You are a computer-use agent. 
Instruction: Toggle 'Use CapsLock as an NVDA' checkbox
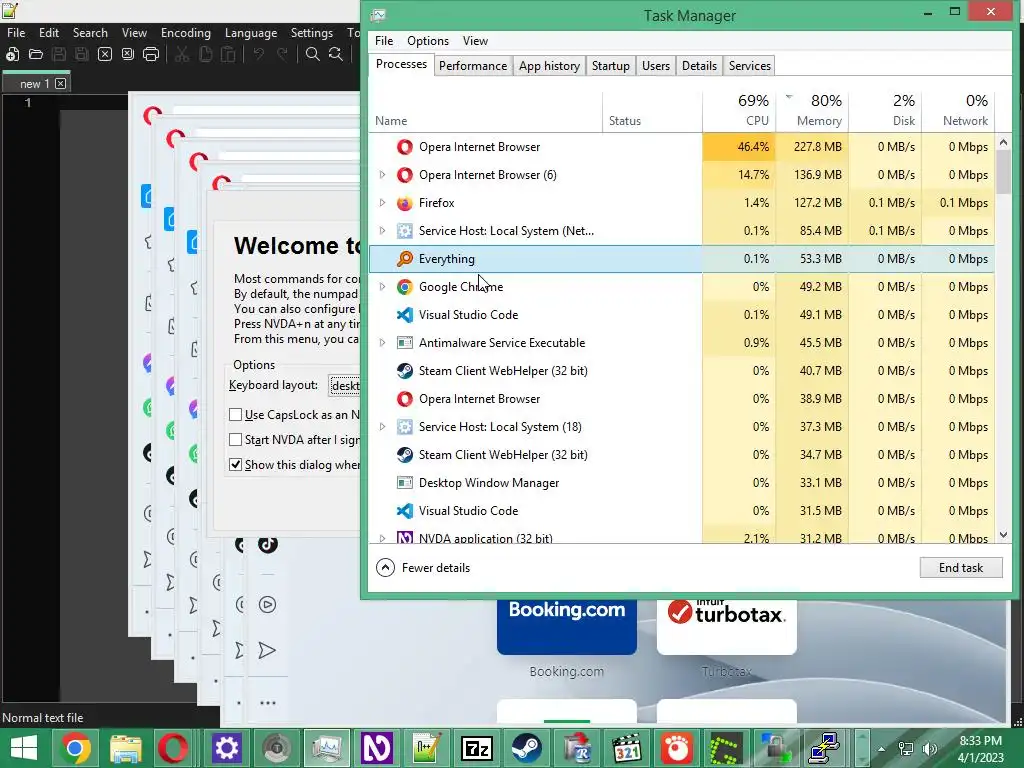tap(236, 415)
